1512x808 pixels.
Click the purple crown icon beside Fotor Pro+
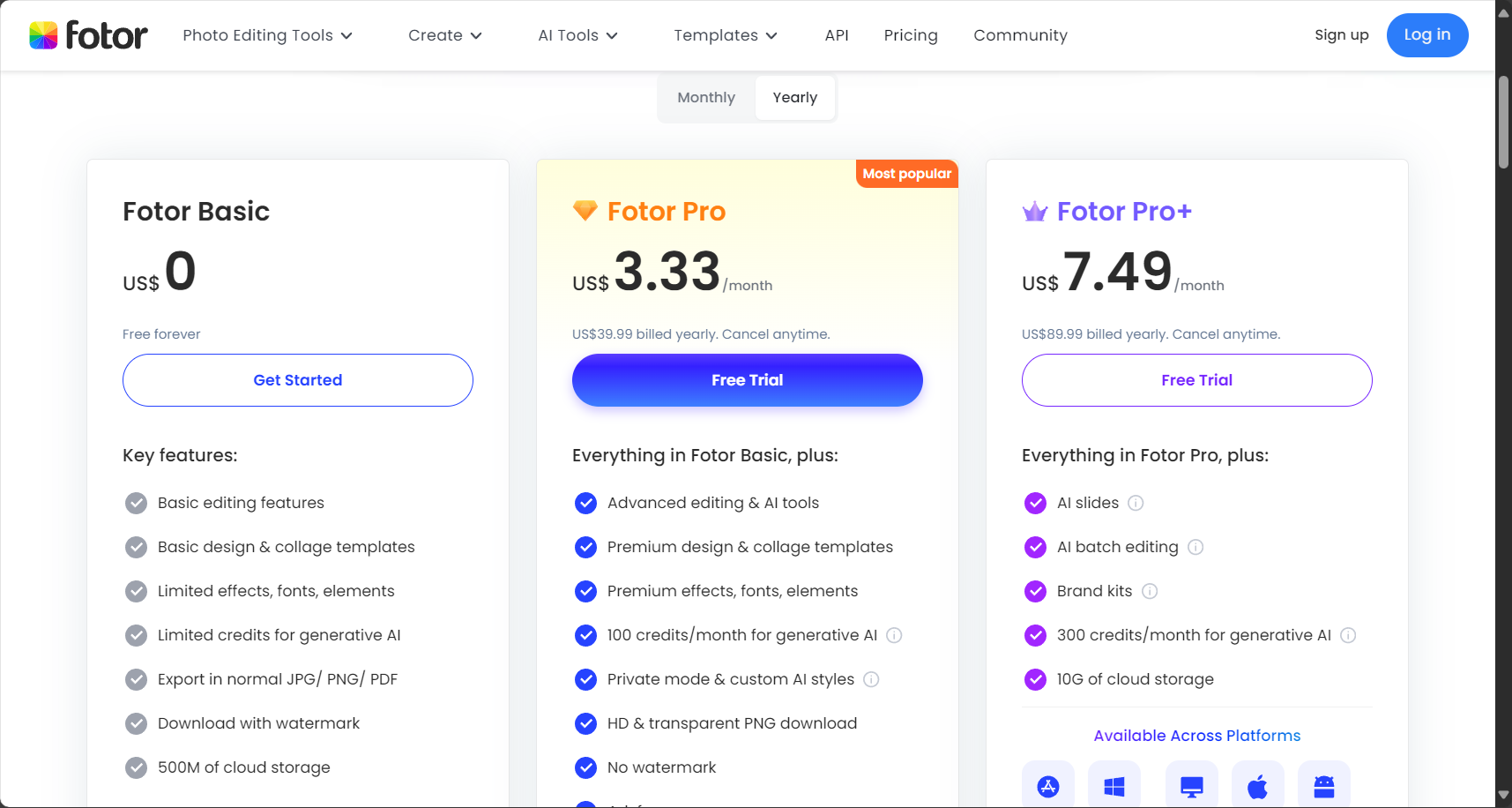click(x=1035, y=212)
